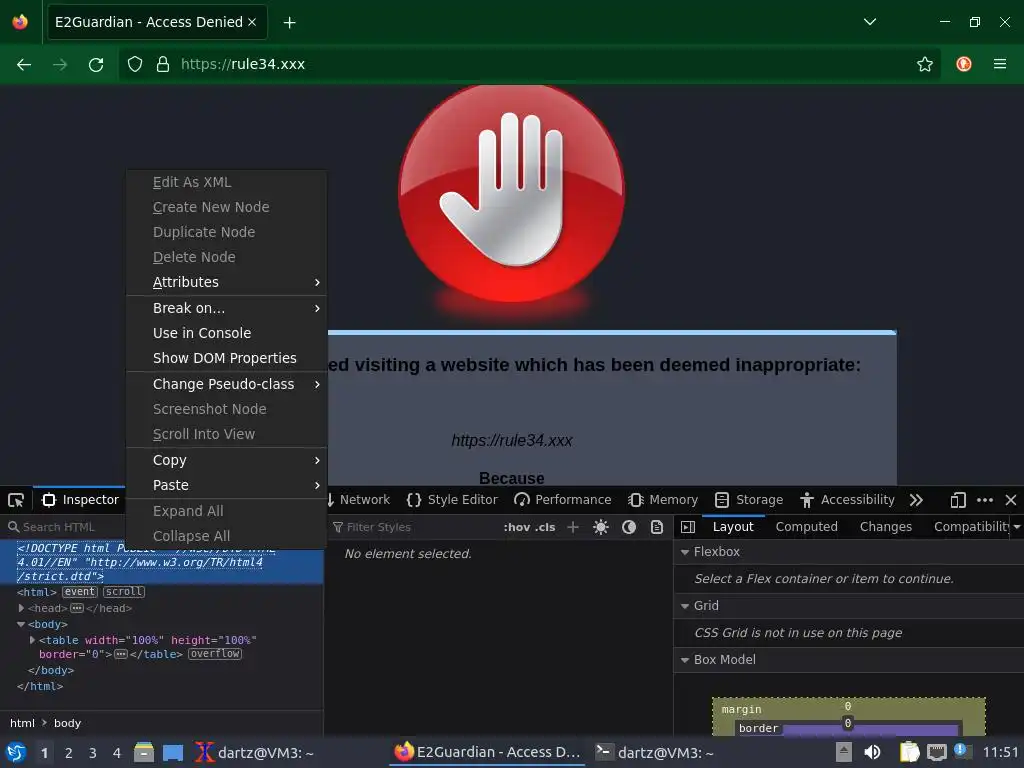The width and height of the screenshot is (1024, 768).
Task: Open the DuckDuckGo extension icon
Action: click(964, 64)
